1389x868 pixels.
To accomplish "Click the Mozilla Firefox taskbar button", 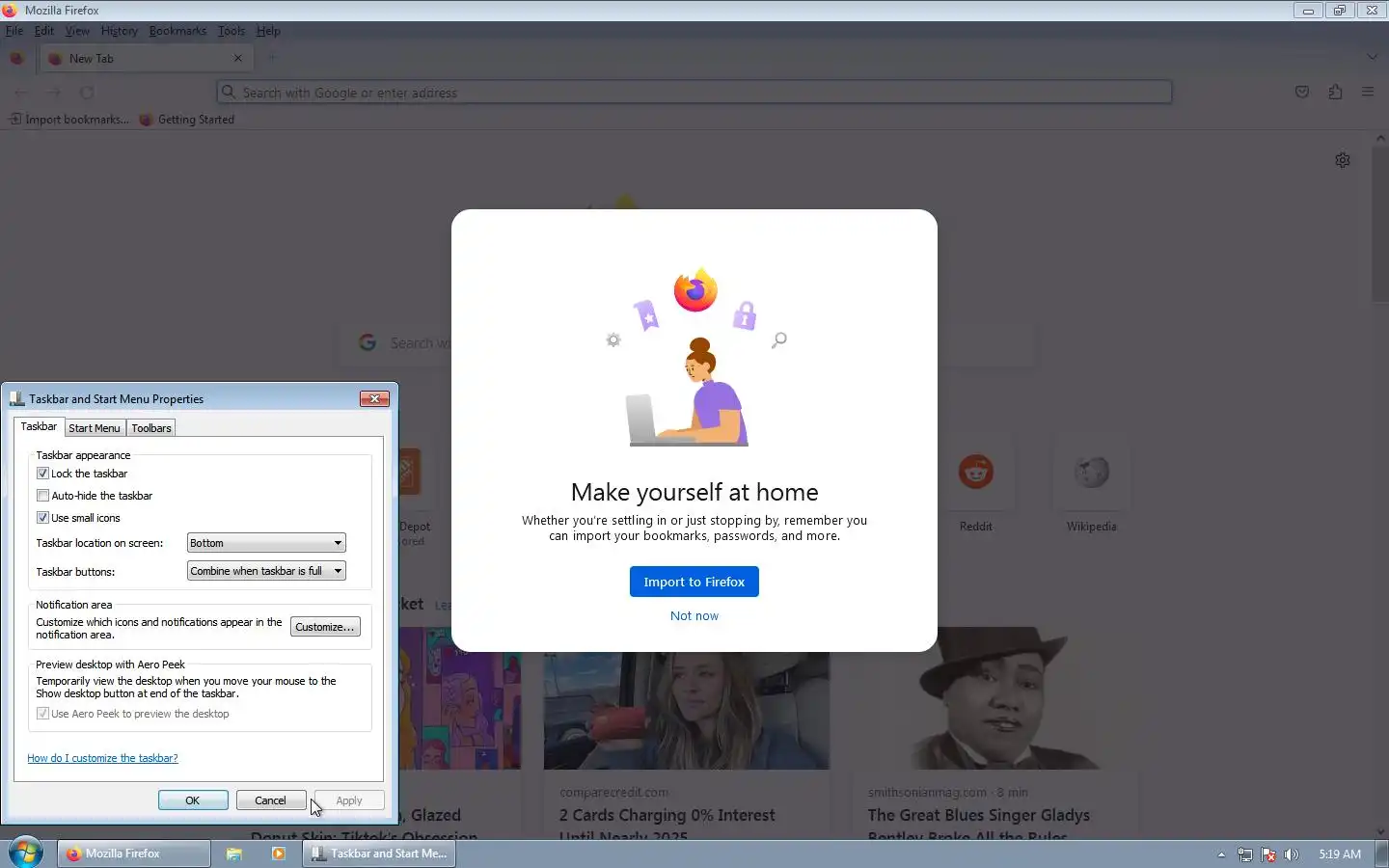I will click(133, 854).
